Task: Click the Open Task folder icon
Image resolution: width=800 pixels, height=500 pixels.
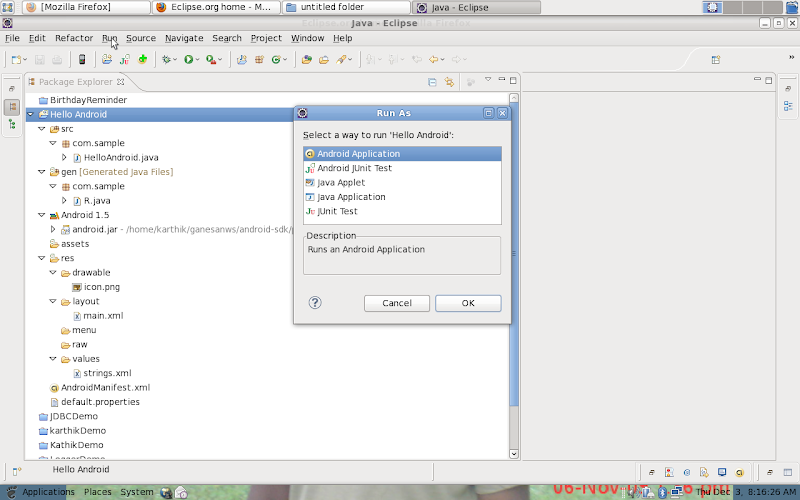Action: coord(324,60)
